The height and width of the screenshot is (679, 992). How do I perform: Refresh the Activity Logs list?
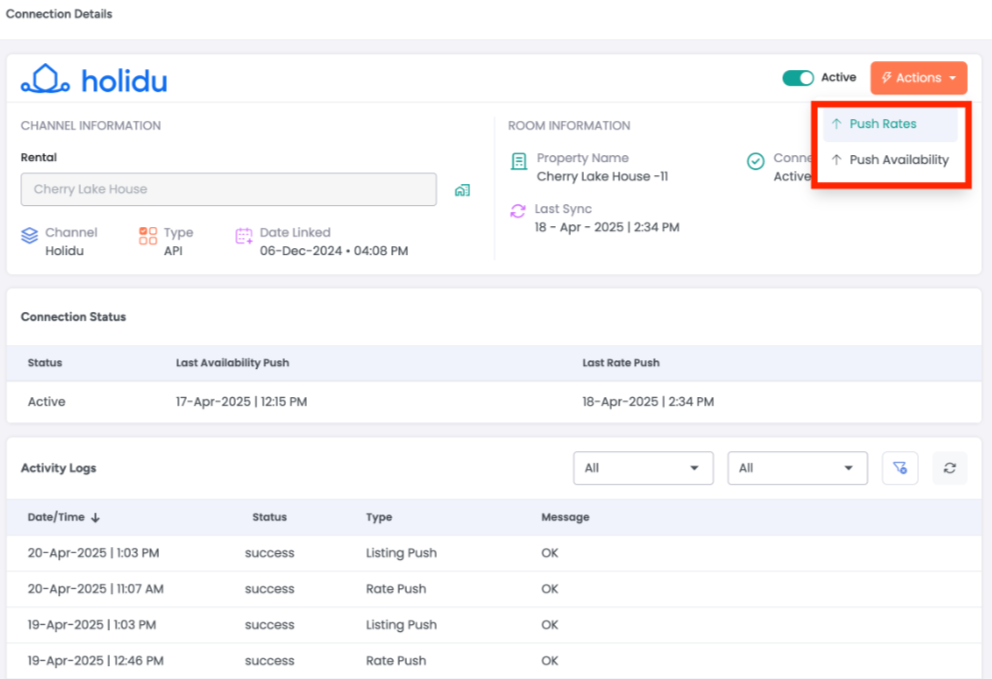pyautogui.click(x=950, y=468)
